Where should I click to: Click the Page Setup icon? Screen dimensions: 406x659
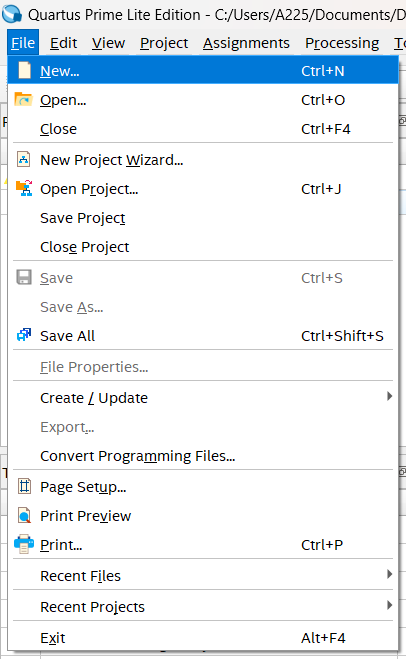coord(24,486)
